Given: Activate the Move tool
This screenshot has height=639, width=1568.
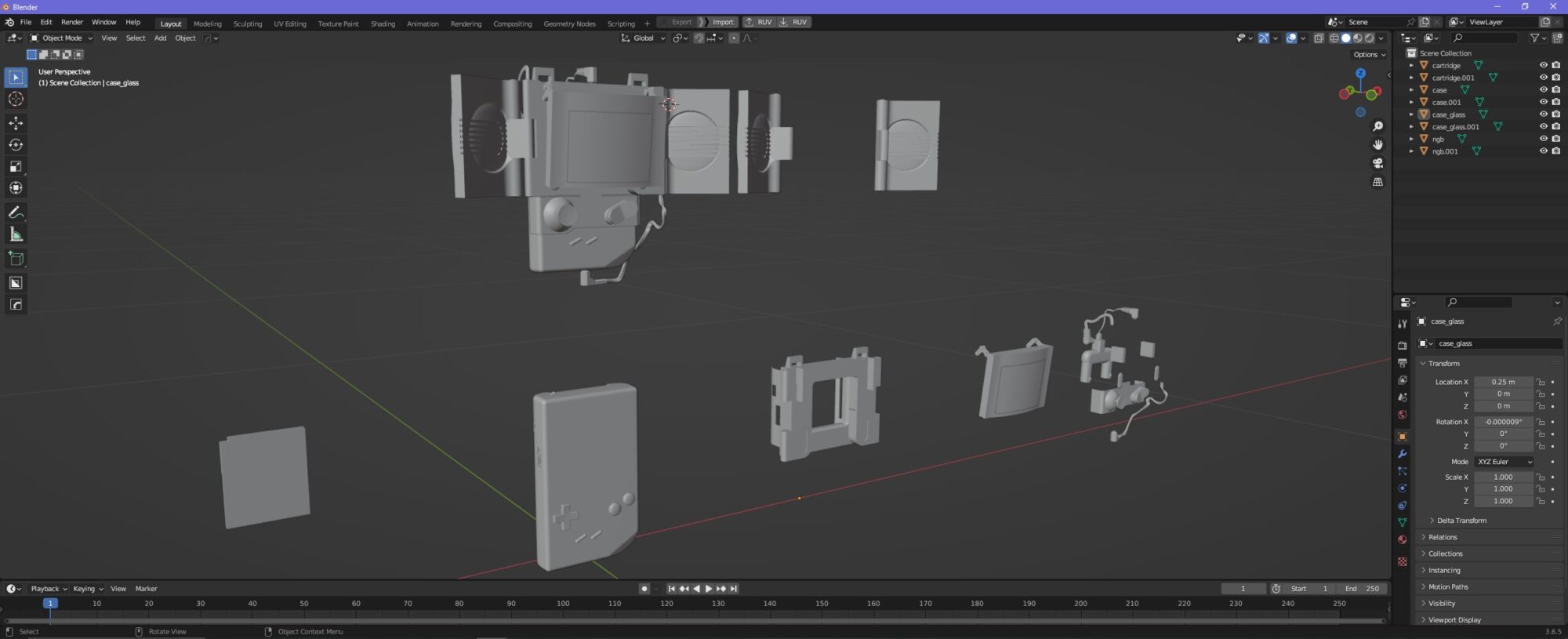Looking at the screenshot, I should (16, 123).
